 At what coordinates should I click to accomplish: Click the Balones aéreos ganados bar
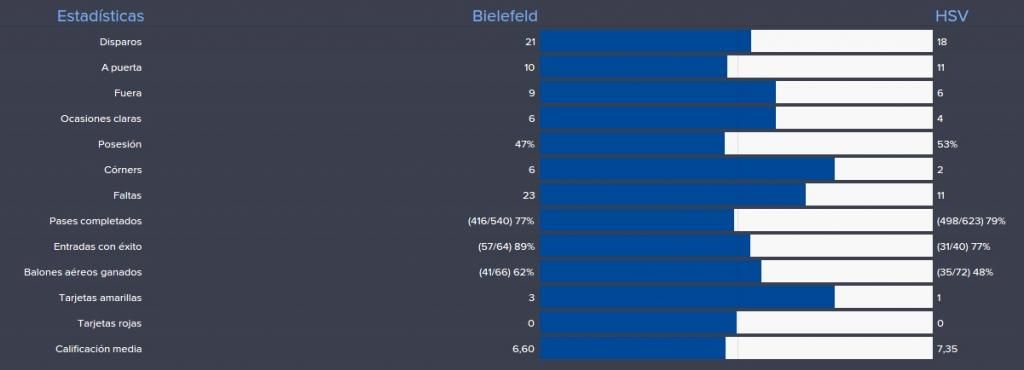(737, 272)
